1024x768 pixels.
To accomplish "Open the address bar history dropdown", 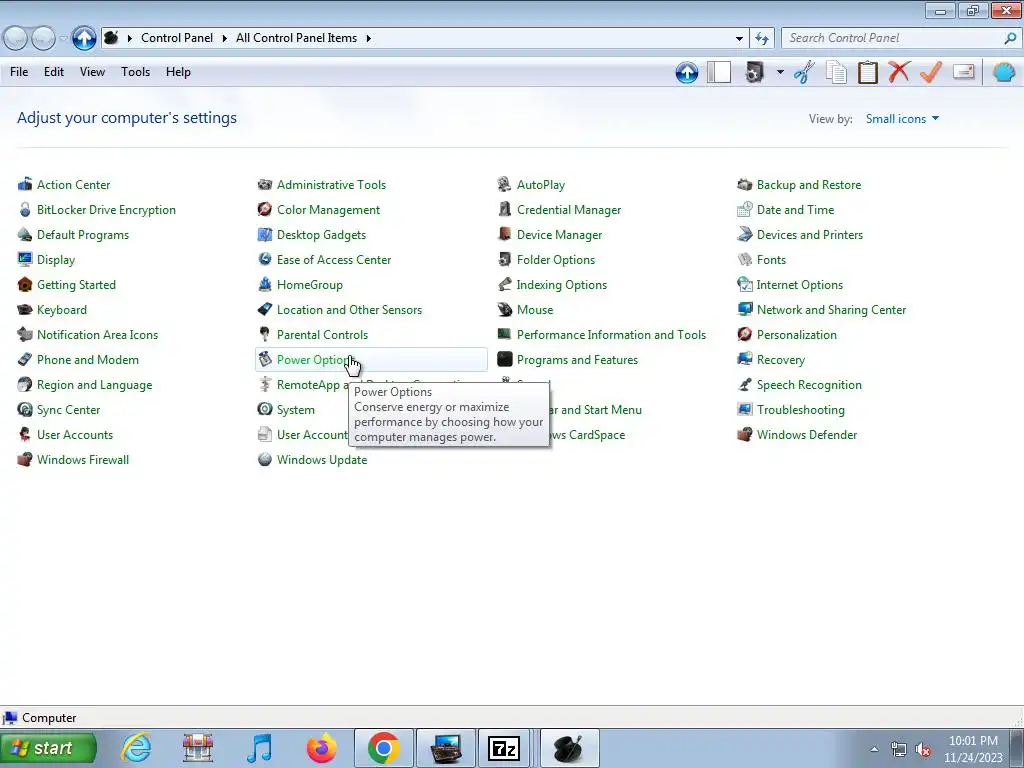I will (x=739, y=39).
